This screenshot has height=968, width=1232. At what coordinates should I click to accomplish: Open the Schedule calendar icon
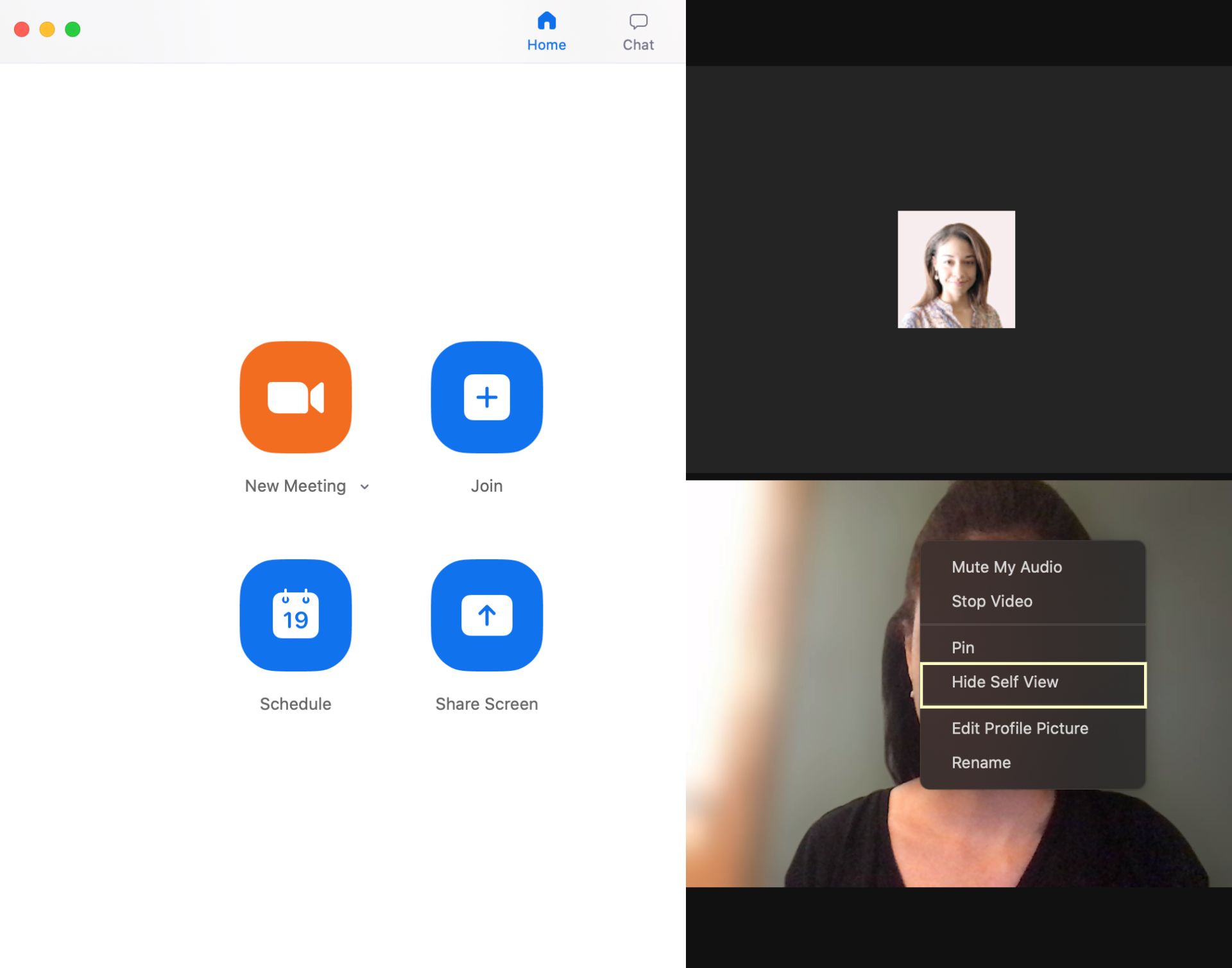click(295, 615)
